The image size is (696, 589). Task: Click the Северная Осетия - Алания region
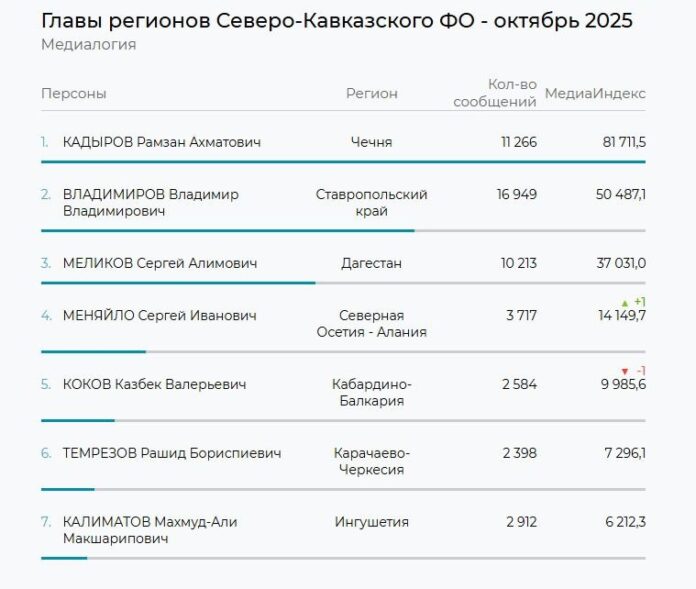click(372, 324)
